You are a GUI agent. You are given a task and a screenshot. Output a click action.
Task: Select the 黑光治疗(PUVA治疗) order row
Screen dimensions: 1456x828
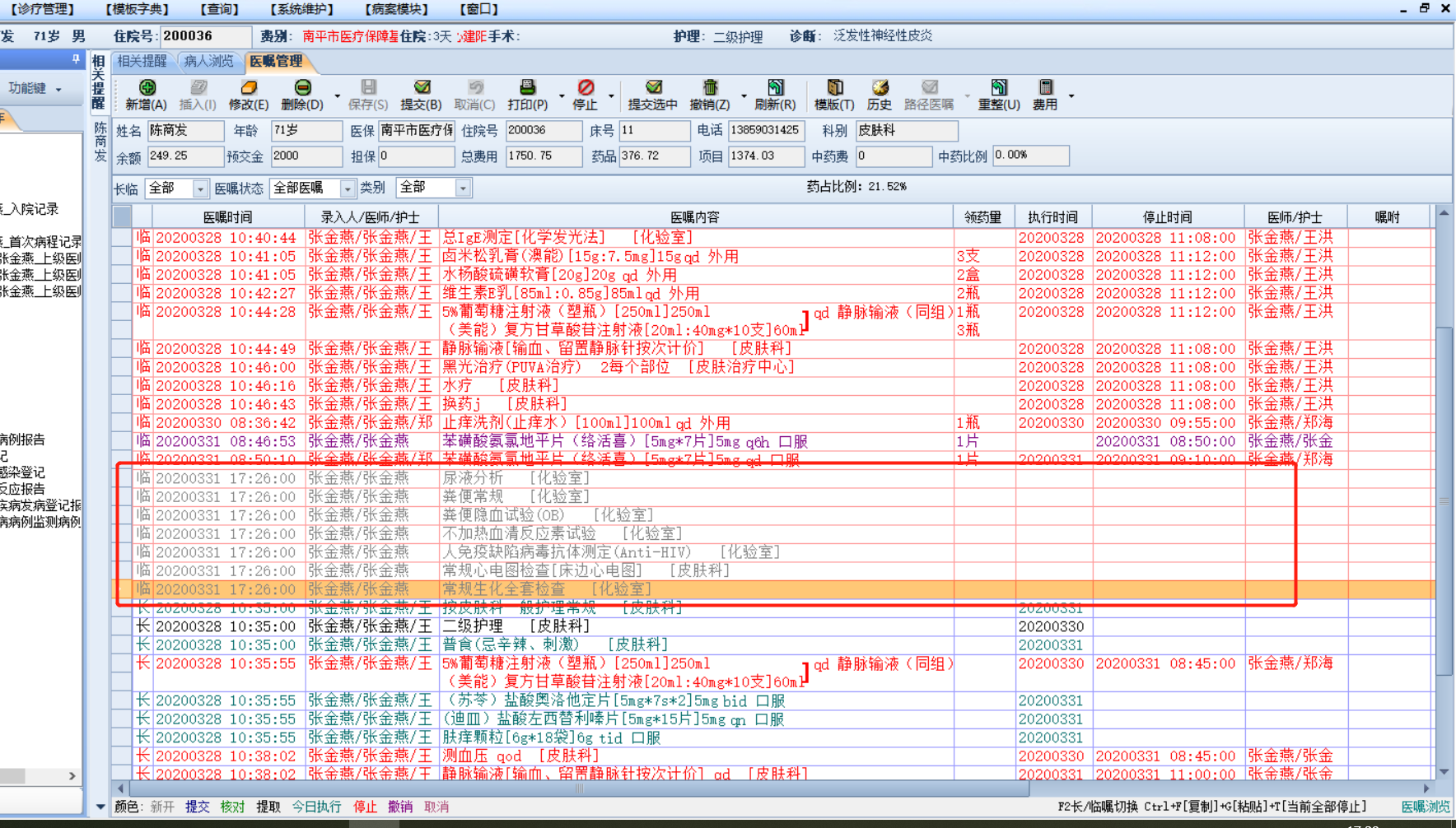(773, 367)
